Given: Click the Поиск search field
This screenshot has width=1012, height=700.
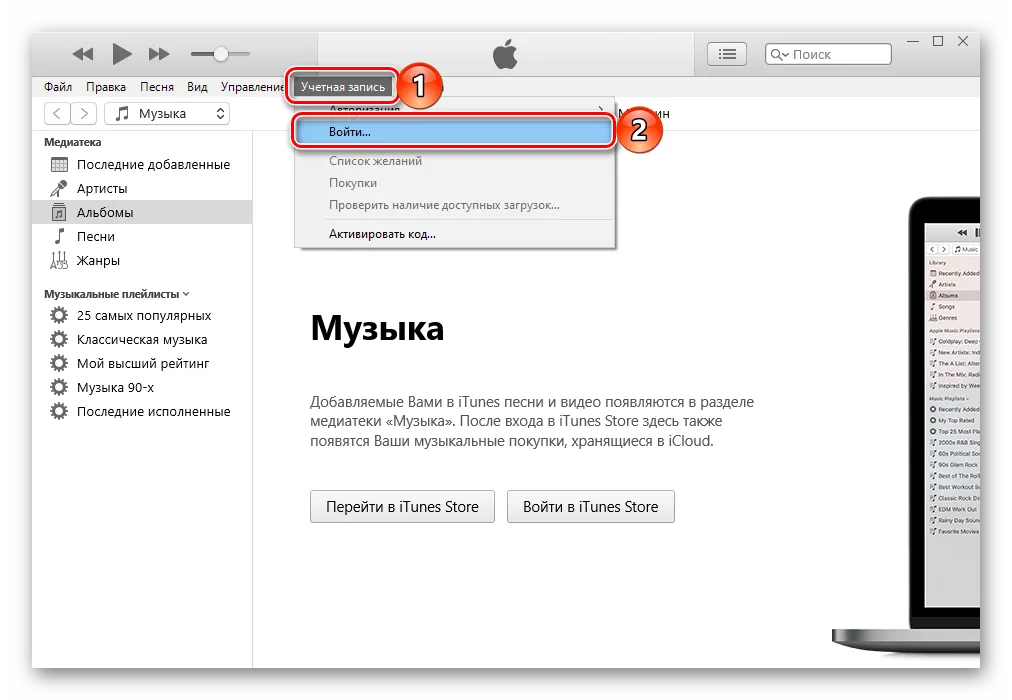Looking at the screenshot, I should click(x=825, y=54).
